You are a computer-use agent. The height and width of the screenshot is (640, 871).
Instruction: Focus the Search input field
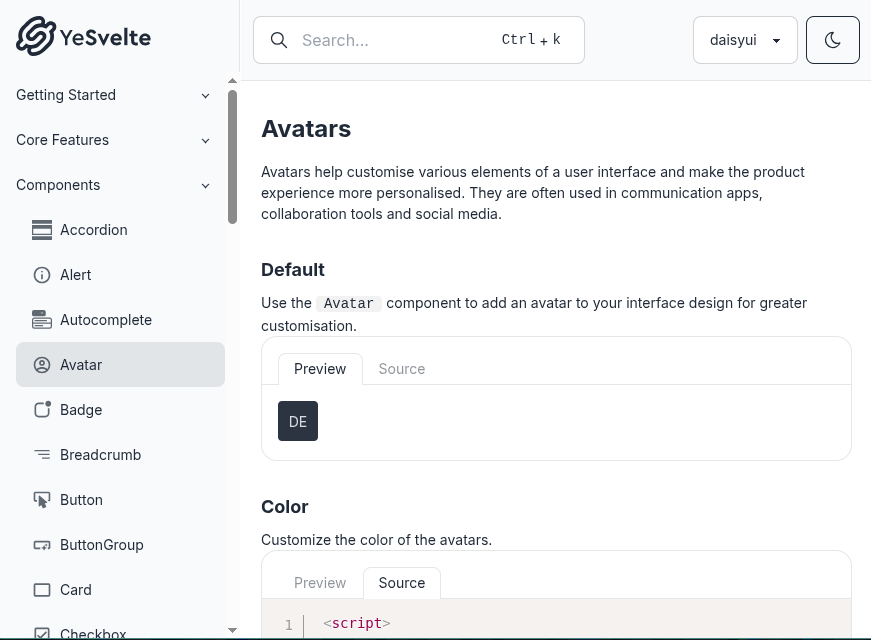click(419, 40)
